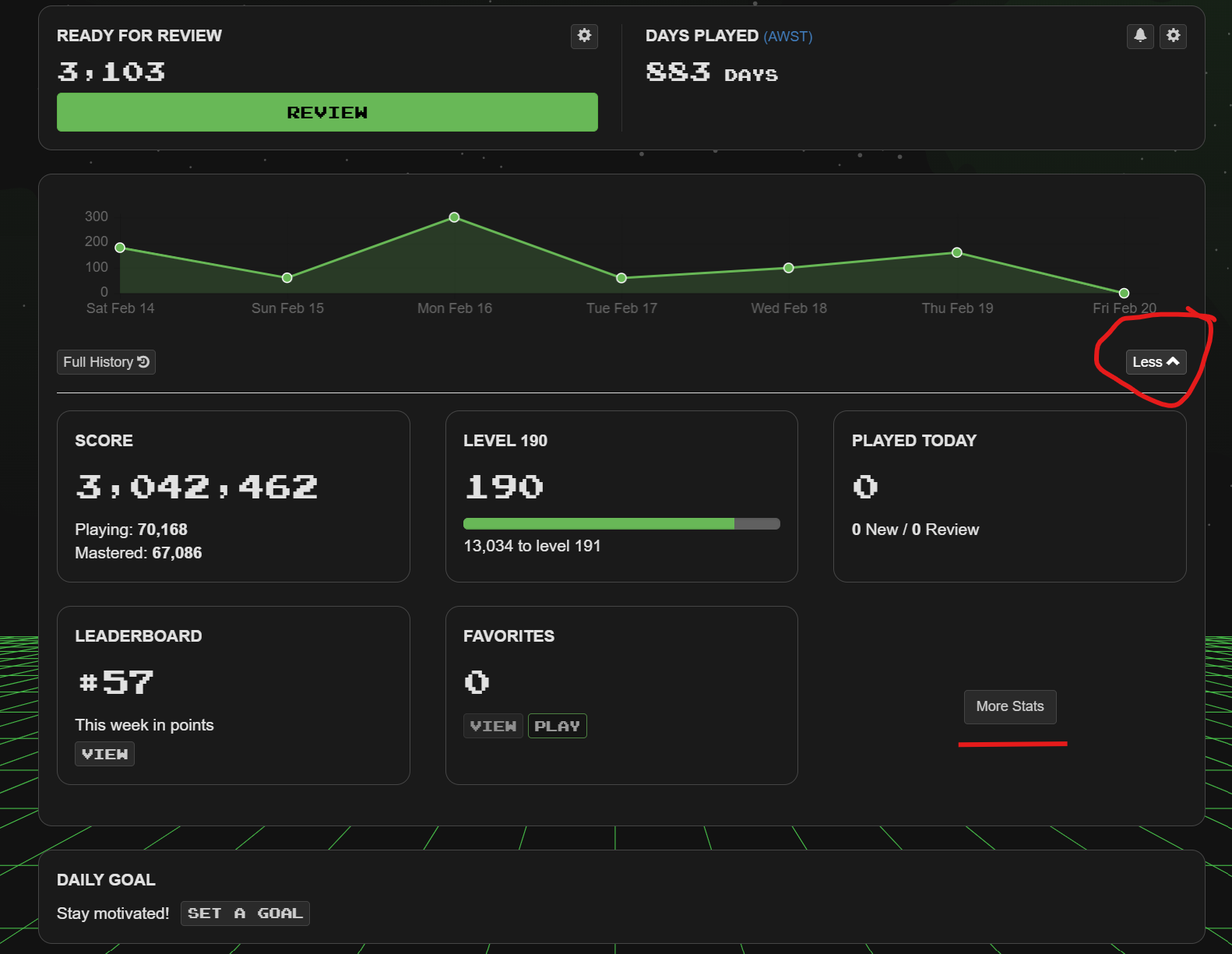Click the Level 190 progress bar

(621, 524)
